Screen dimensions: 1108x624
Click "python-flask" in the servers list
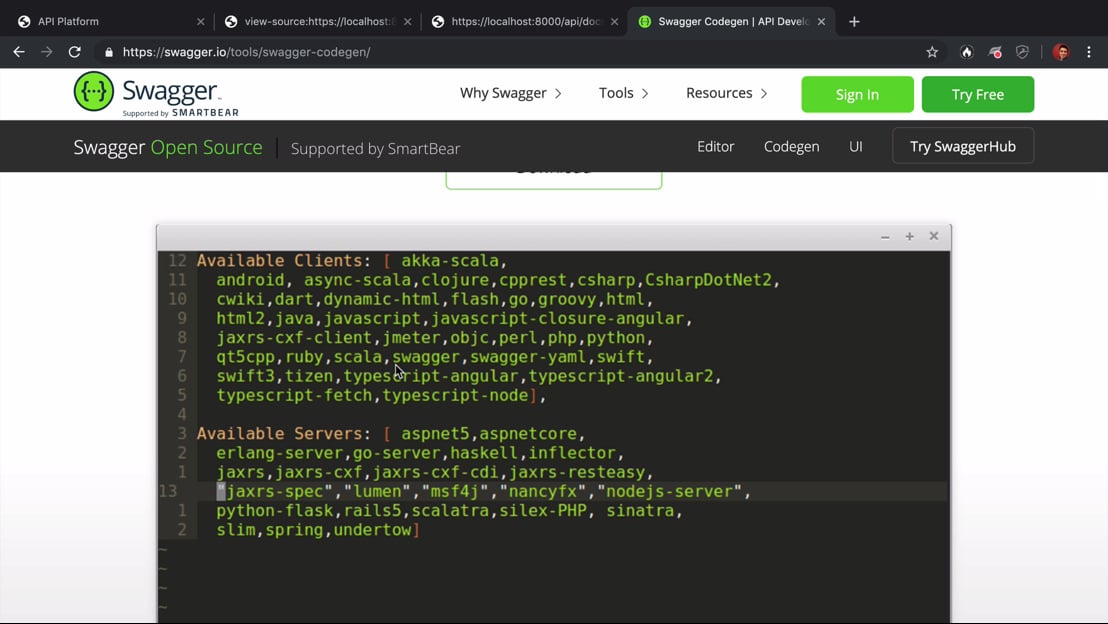click(x=274, y=510)
